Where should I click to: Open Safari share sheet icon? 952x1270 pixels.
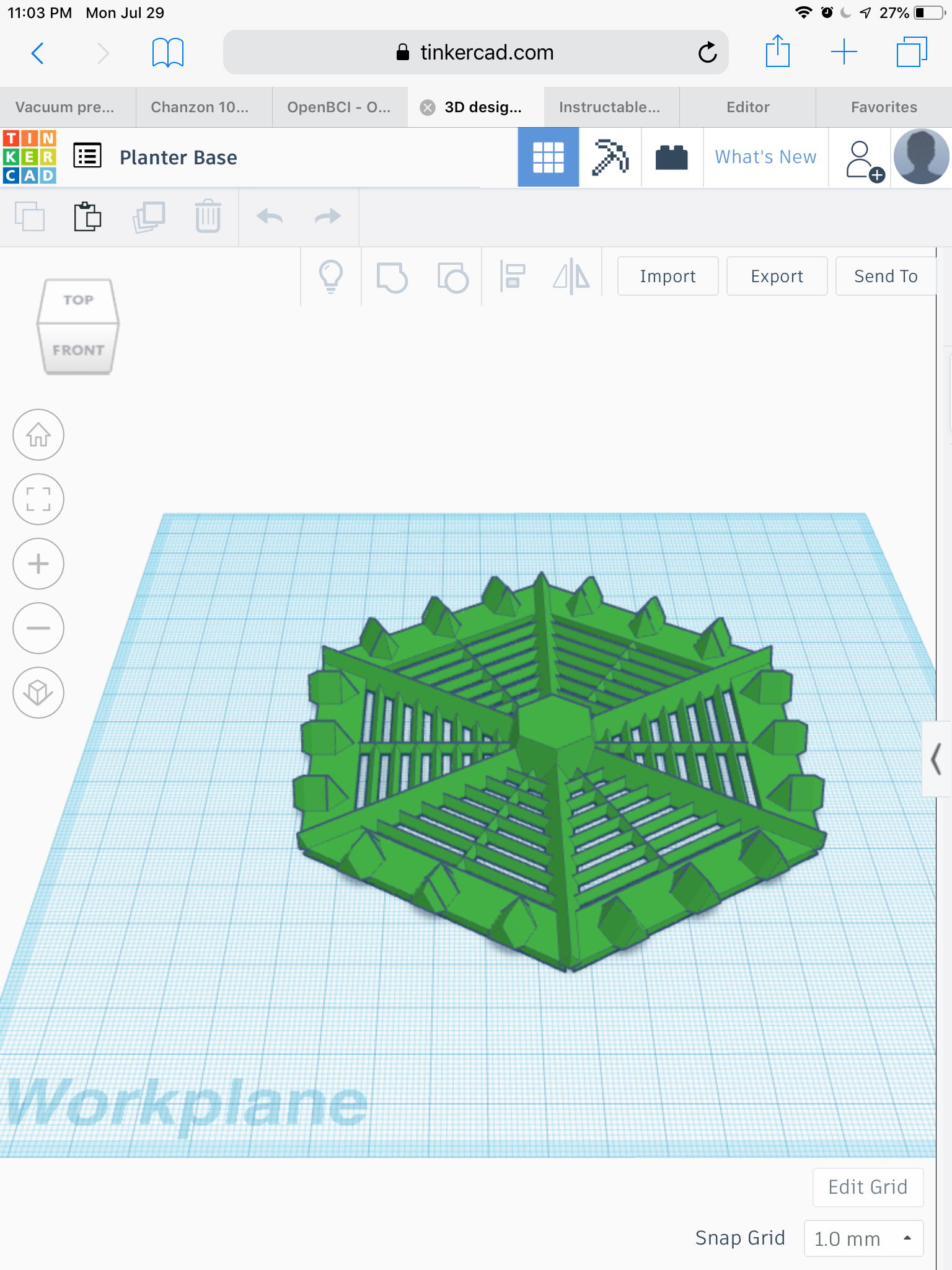pyautogui.click(x=777, y=51)
